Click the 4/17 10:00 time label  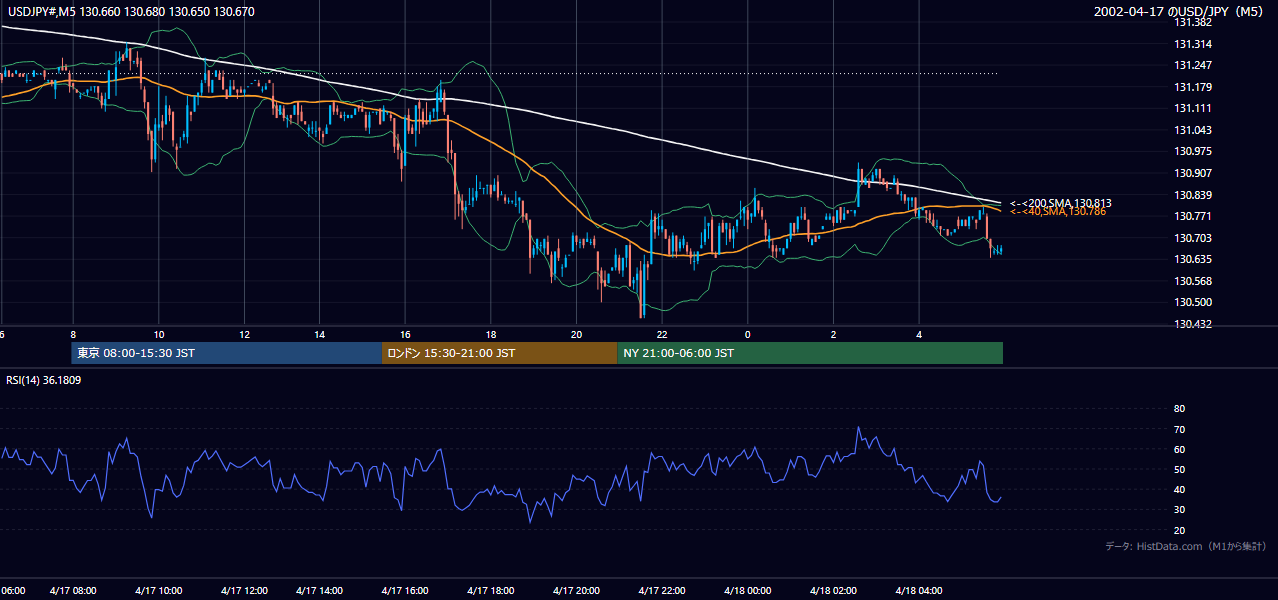(158, 591)
